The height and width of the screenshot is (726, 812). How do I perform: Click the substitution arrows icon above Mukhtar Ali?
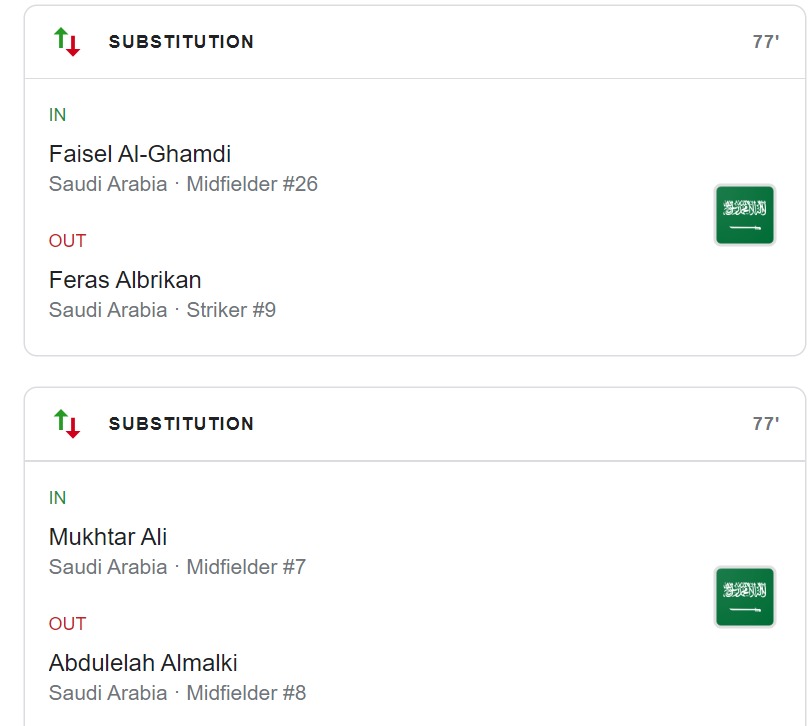point(67,424)
